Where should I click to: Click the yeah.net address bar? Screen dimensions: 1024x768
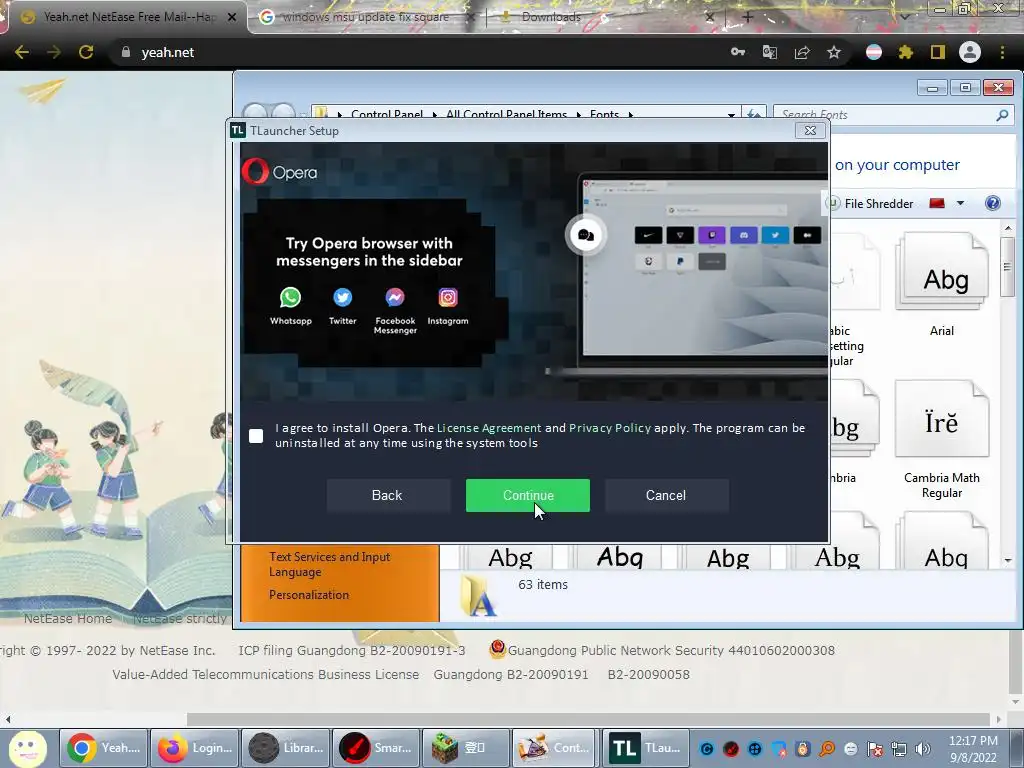tap(418, 52)
